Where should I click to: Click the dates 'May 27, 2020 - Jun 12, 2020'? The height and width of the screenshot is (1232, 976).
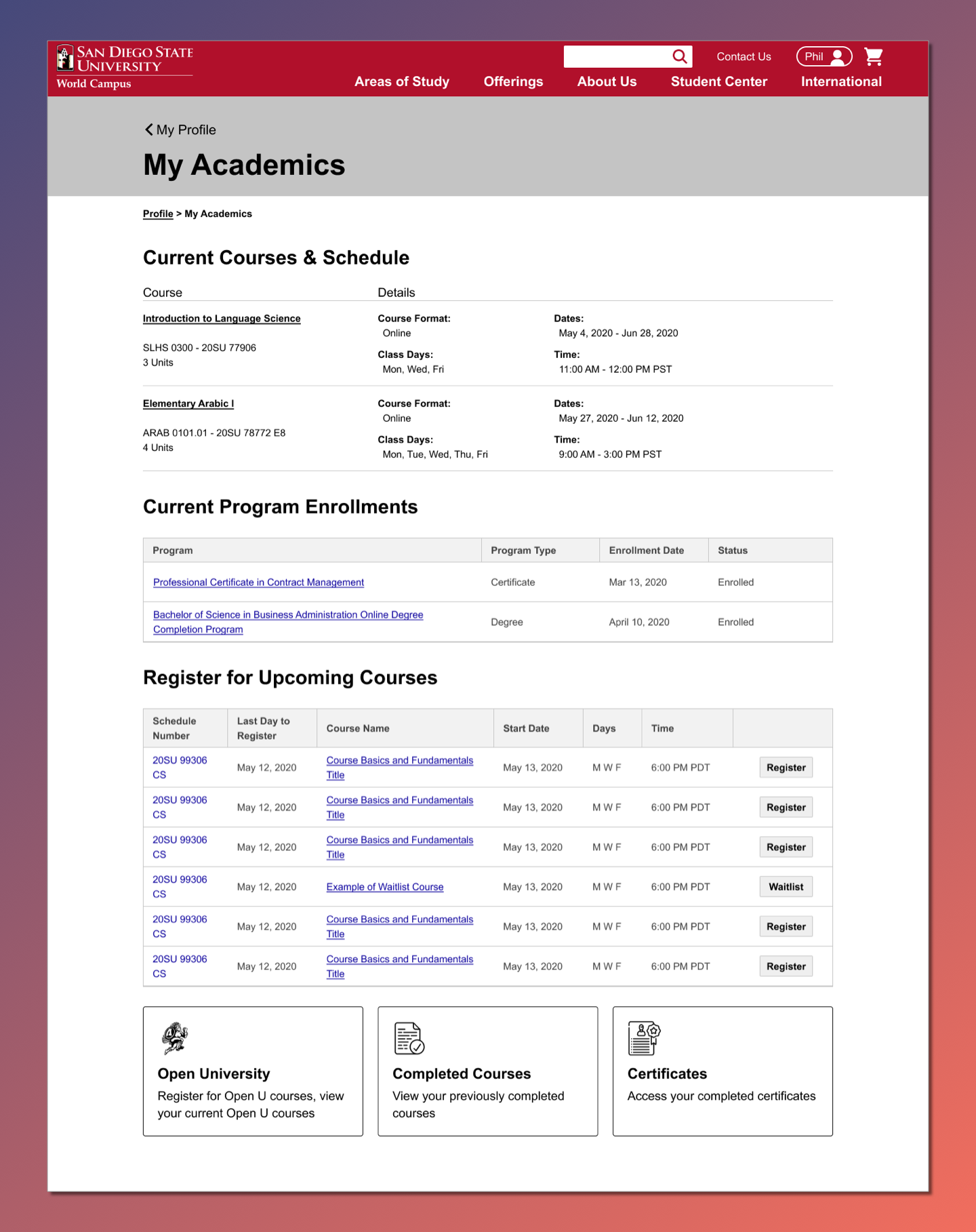click(621, 418)
